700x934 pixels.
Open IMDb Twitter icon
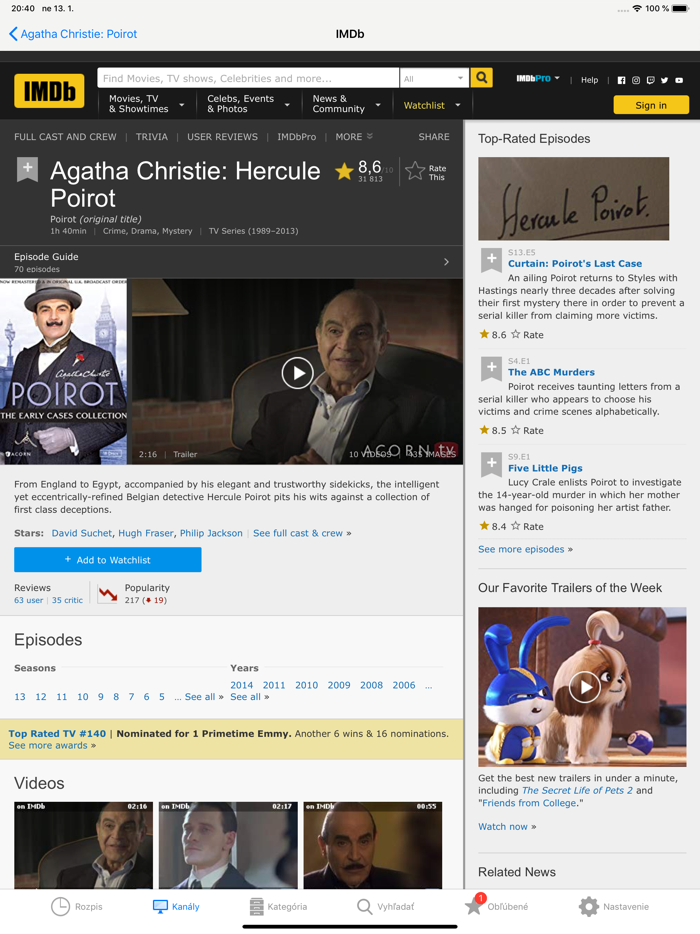click(664, 80)
